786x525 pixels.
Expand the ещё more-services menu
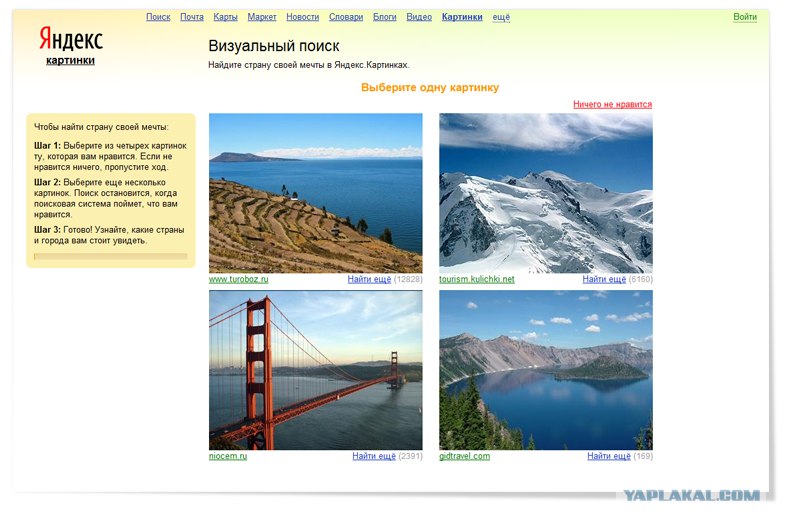(x=501, y=17)
